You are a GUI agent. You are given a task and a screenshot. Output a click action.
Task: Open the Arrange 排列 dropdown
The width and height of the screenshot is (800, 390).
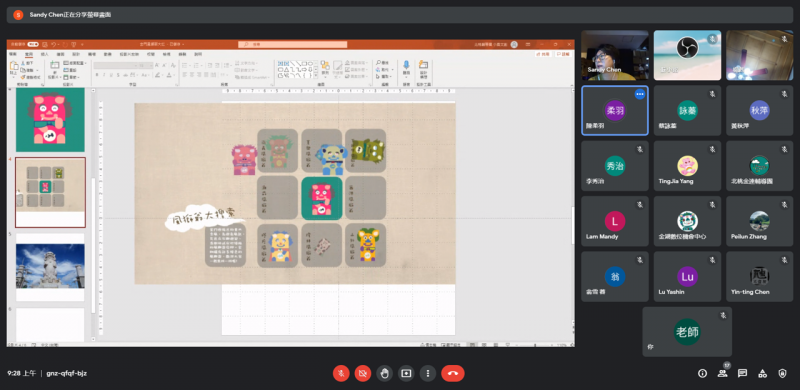click(326, 70)
